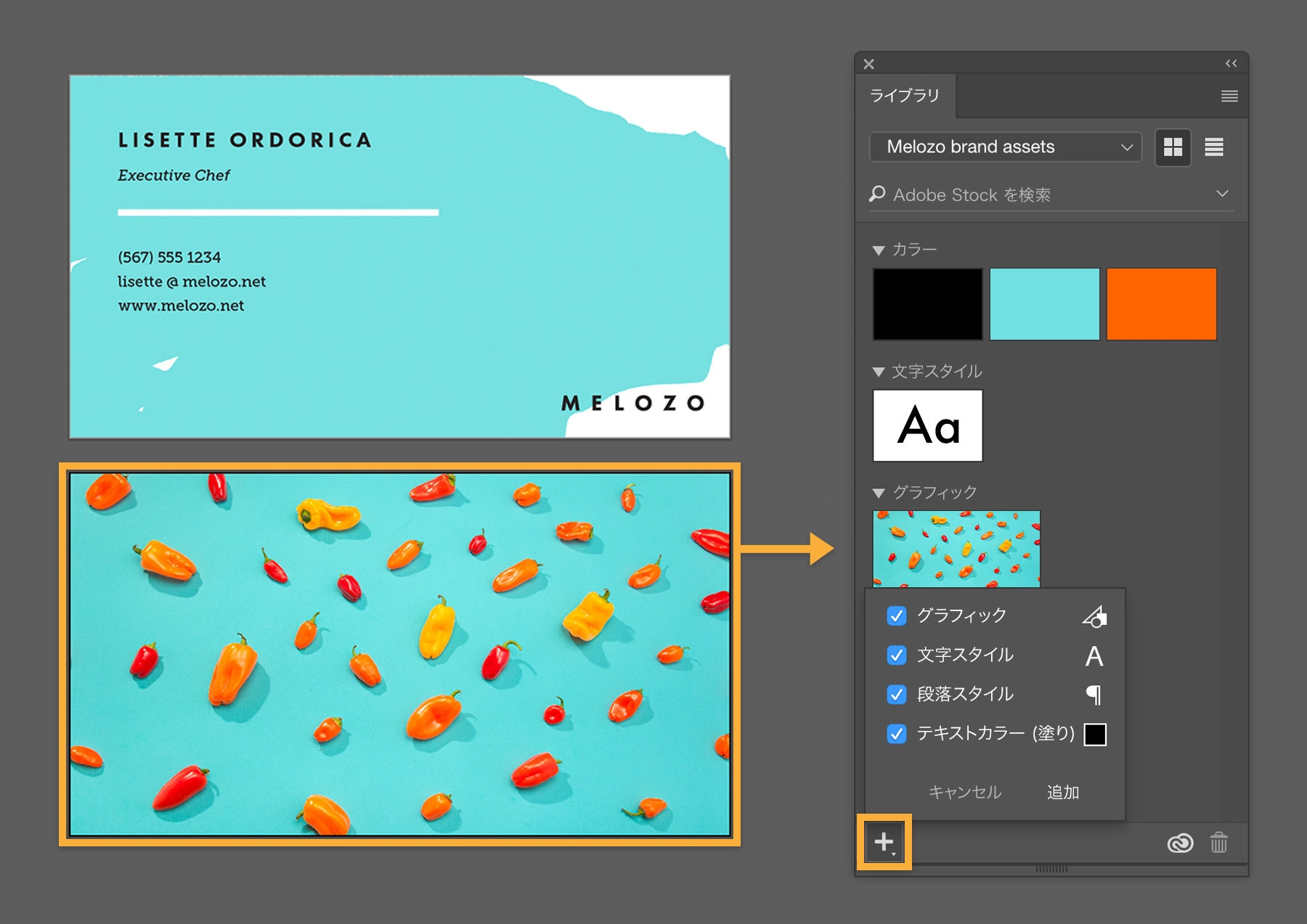Click the graphic shapes icon in popup
Screen dimensions: 1307x924
(1094, 616)
